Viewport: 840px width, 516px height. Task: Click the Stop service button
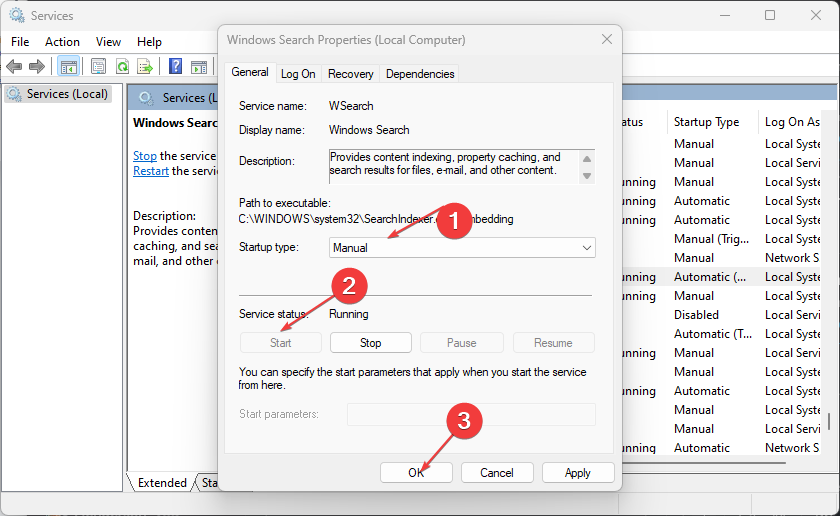coord(371,343)
